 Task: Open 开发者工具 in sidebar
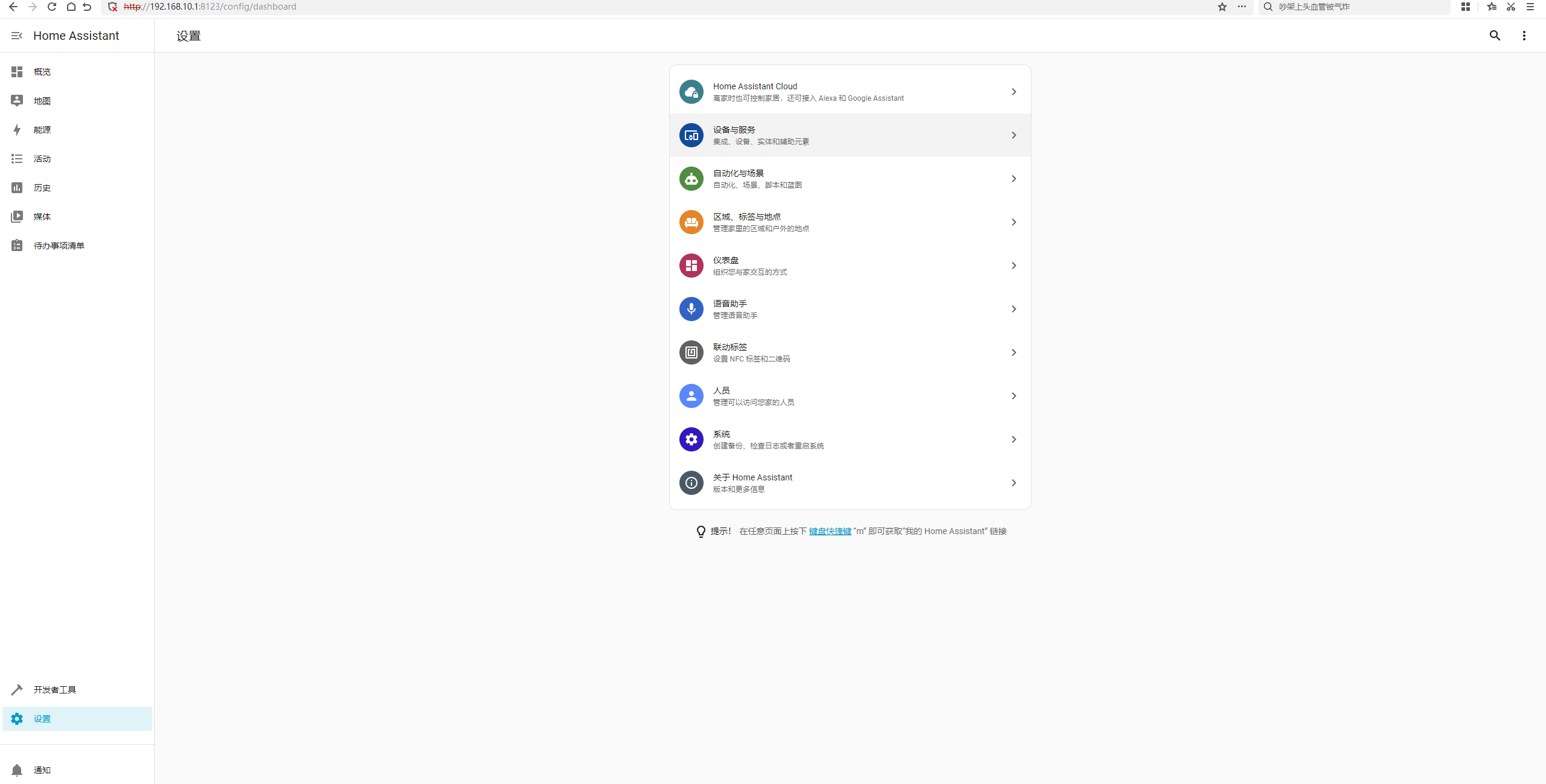click(x=54, y=690)
